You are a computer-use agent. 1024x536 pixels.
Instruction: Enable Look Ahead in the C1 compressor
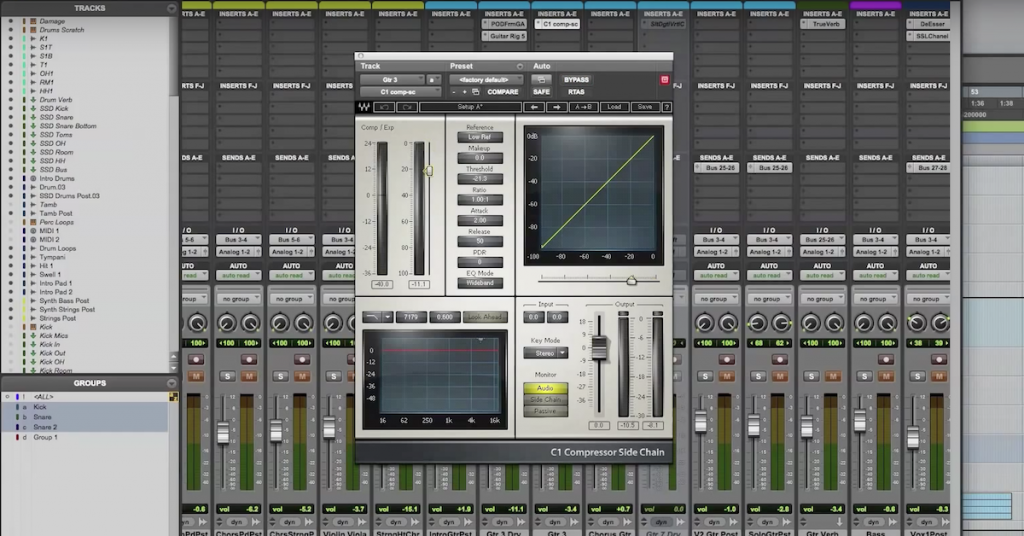485,317
